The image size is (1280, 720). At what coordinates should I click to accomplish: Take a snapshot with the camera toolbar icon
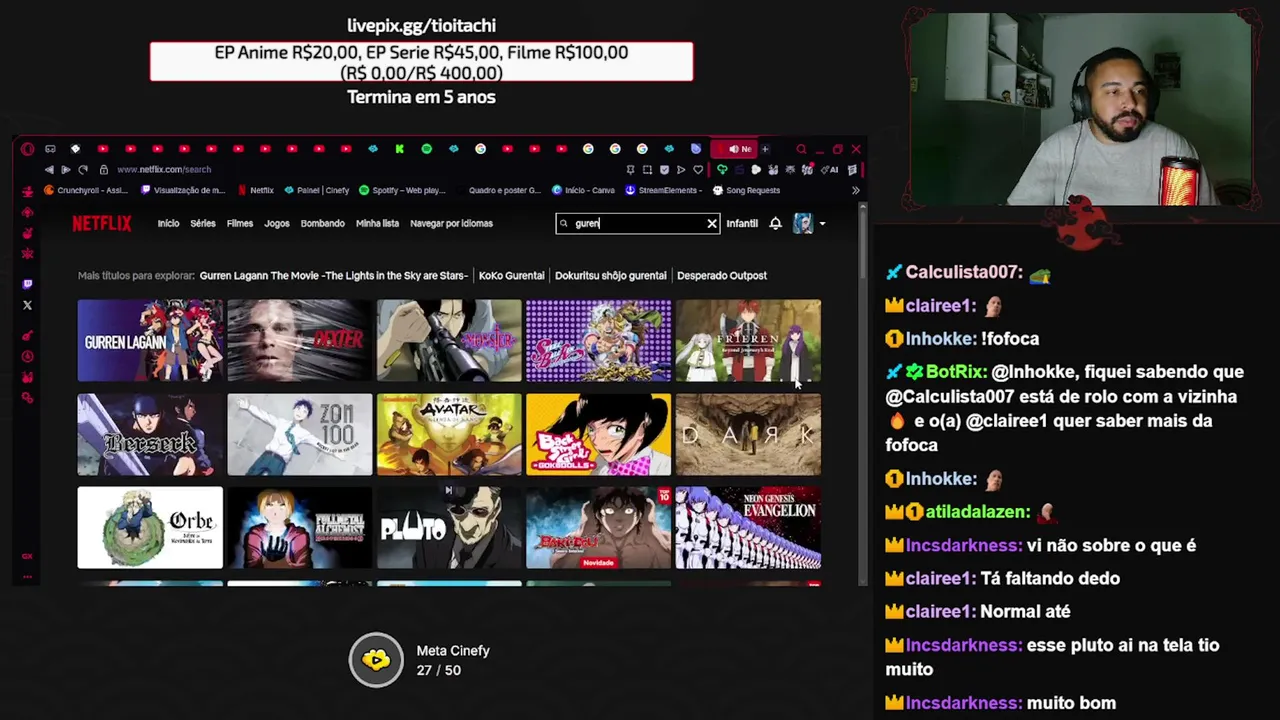[647, 170]
